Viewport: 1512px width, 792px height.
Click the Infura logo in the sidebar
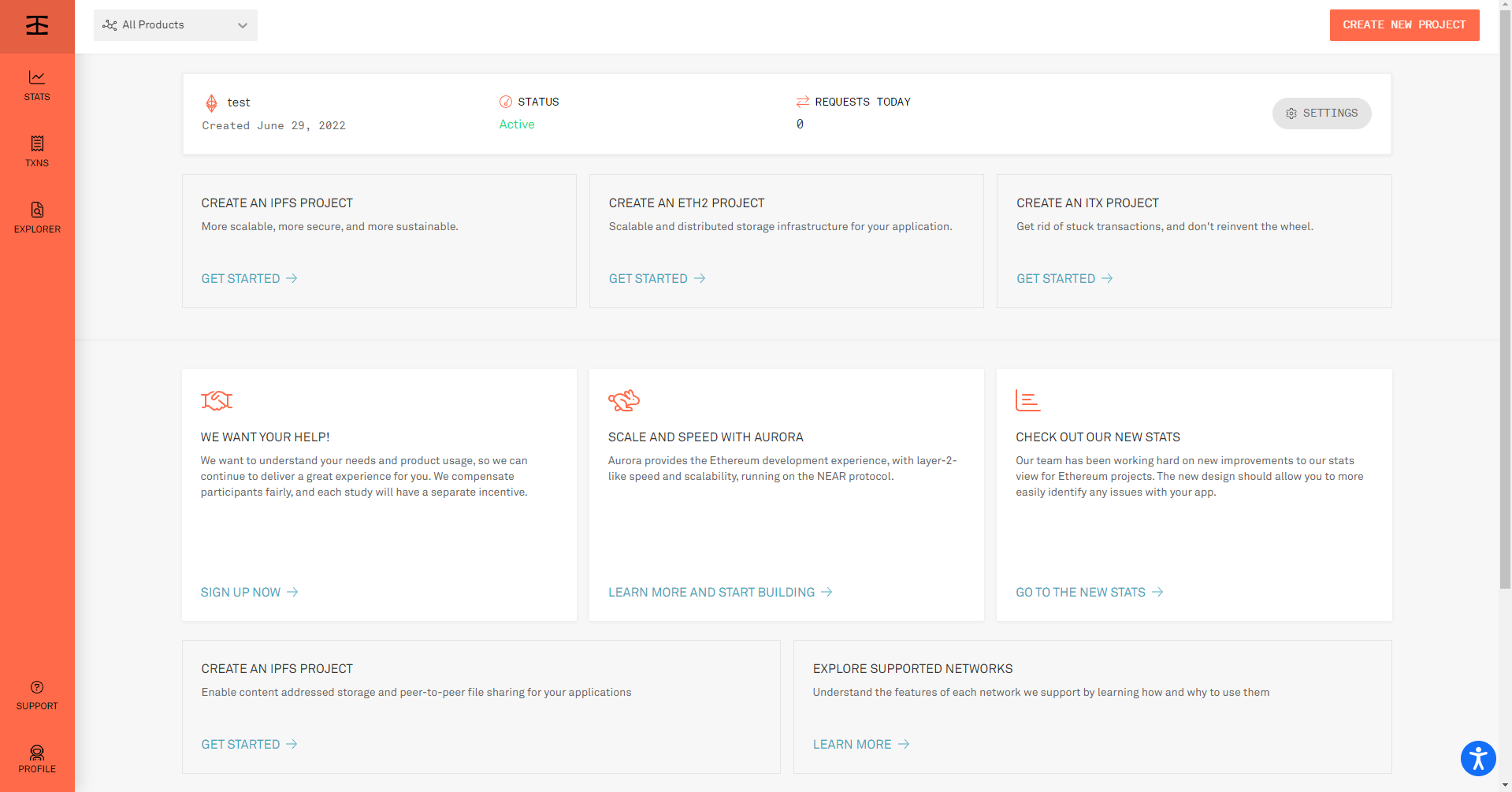click(37, 26)
